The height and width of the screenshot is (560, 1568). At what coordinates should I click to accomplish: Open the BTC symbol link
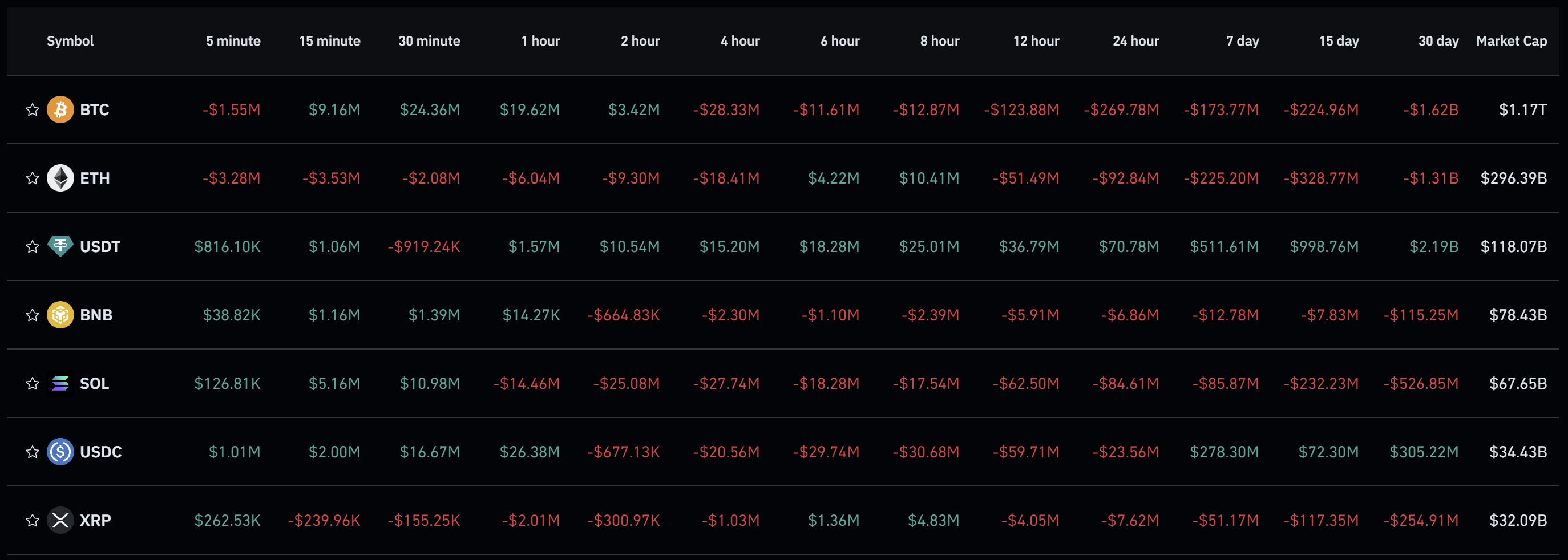point(94,109)
